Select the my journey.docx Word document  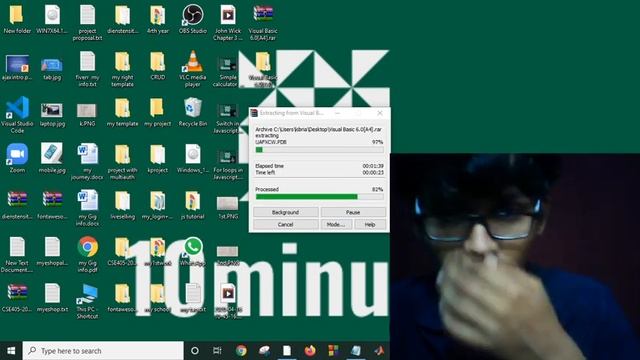tap(87, 162)
